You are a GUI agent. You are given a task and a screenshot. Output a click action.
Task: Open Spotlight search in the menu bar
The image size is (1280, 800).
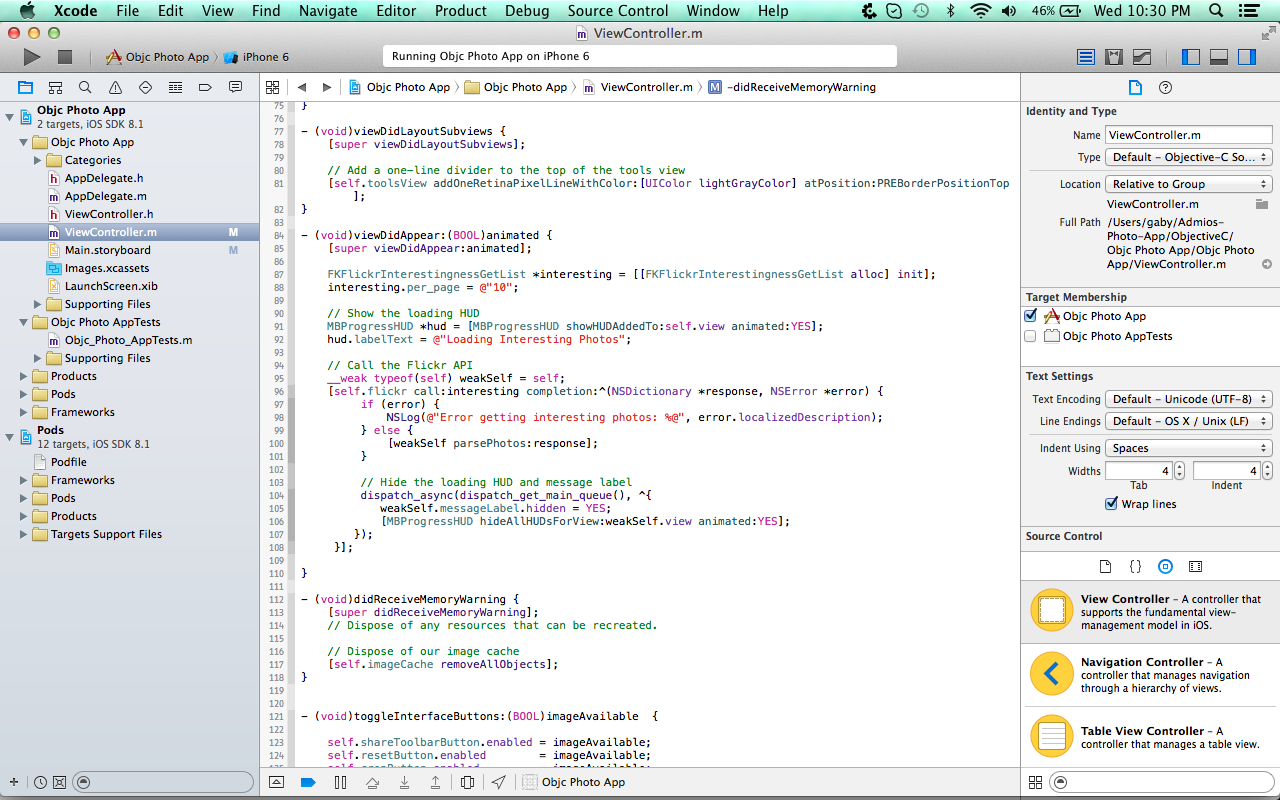coord(1217,11)
